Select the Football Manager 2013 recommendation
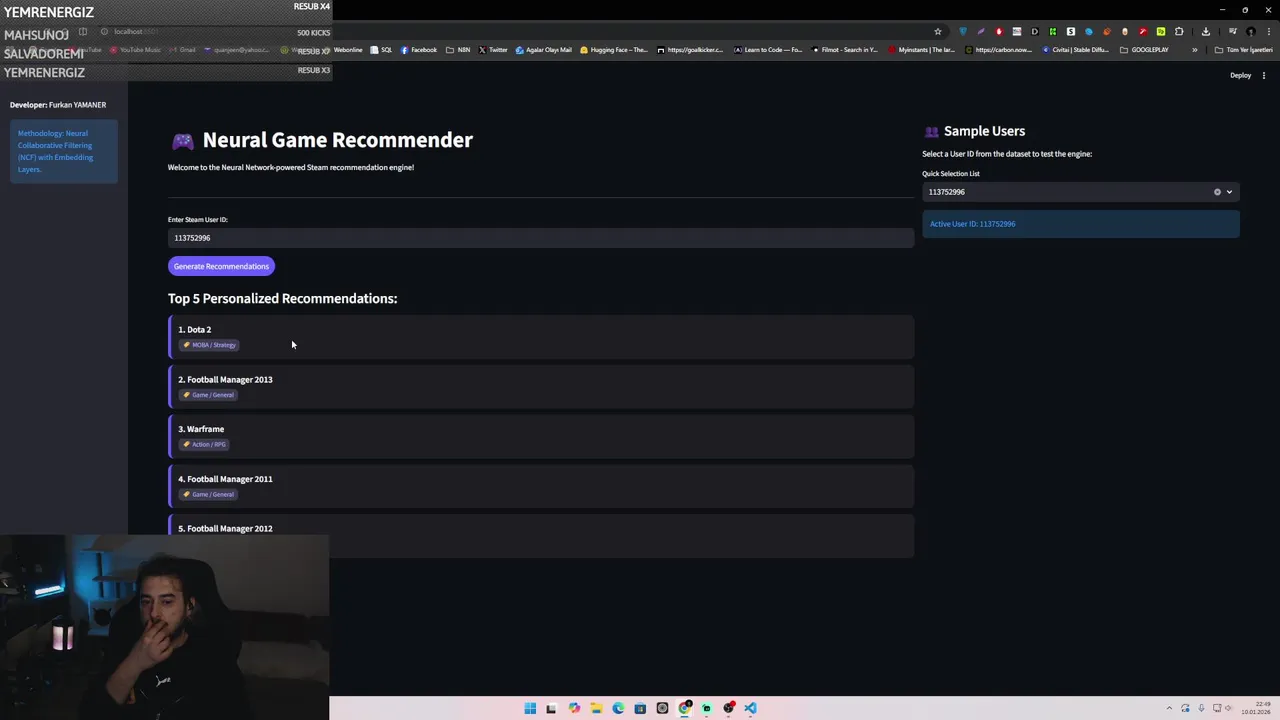Screen dimensions: 1280x720 tap(541, 386)
